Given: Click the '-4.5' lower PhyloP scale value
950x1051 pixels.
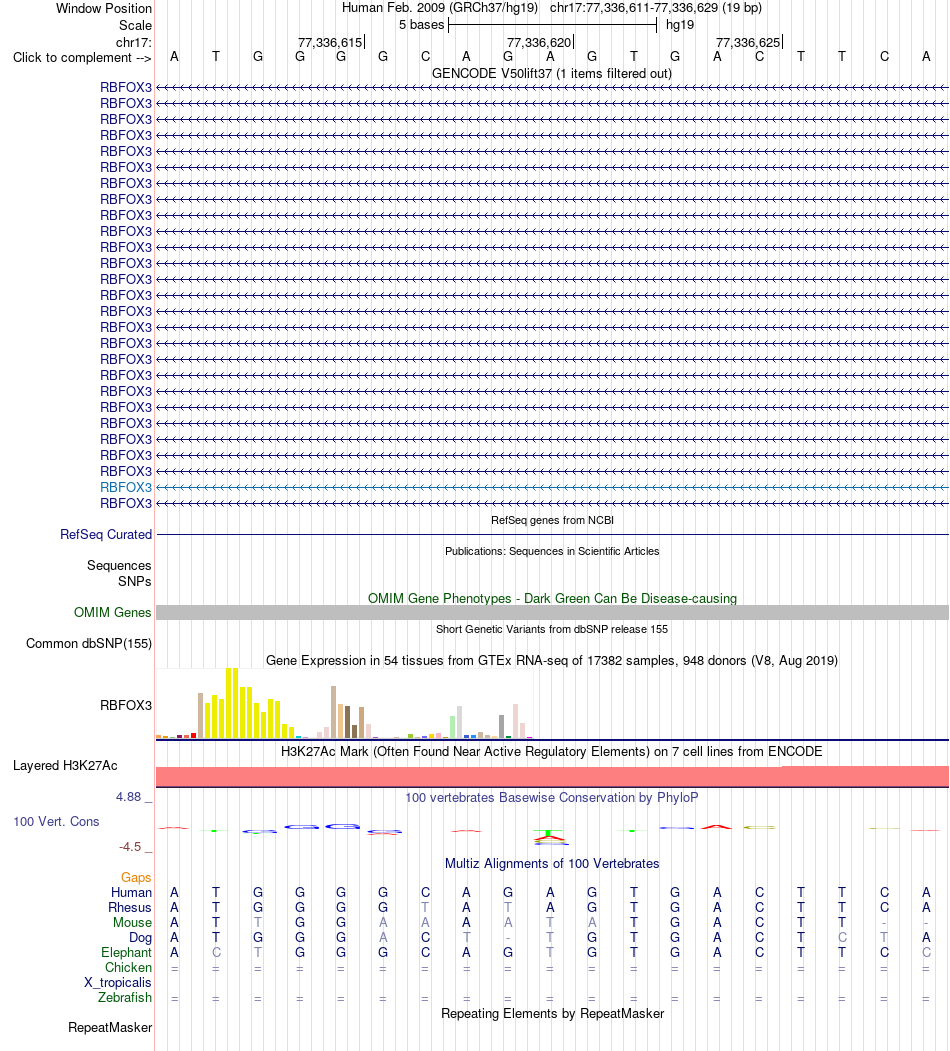Looking at the screenshot, I should tap(130, 847).
